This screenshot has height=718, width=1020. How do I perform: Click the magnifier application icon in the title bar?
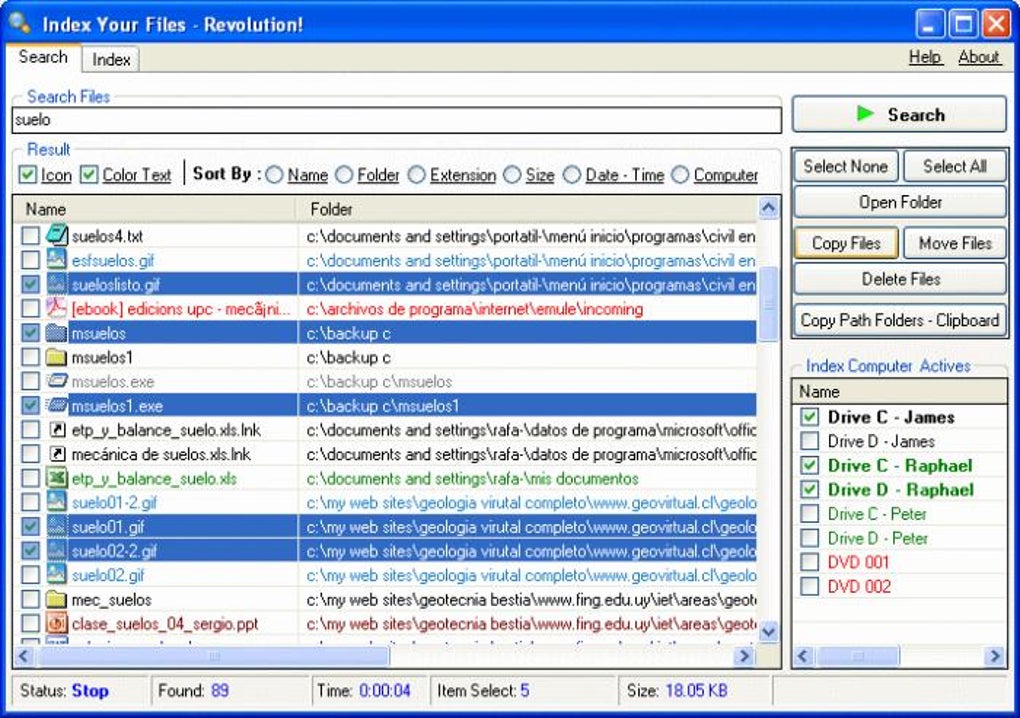tap(20, 23)
